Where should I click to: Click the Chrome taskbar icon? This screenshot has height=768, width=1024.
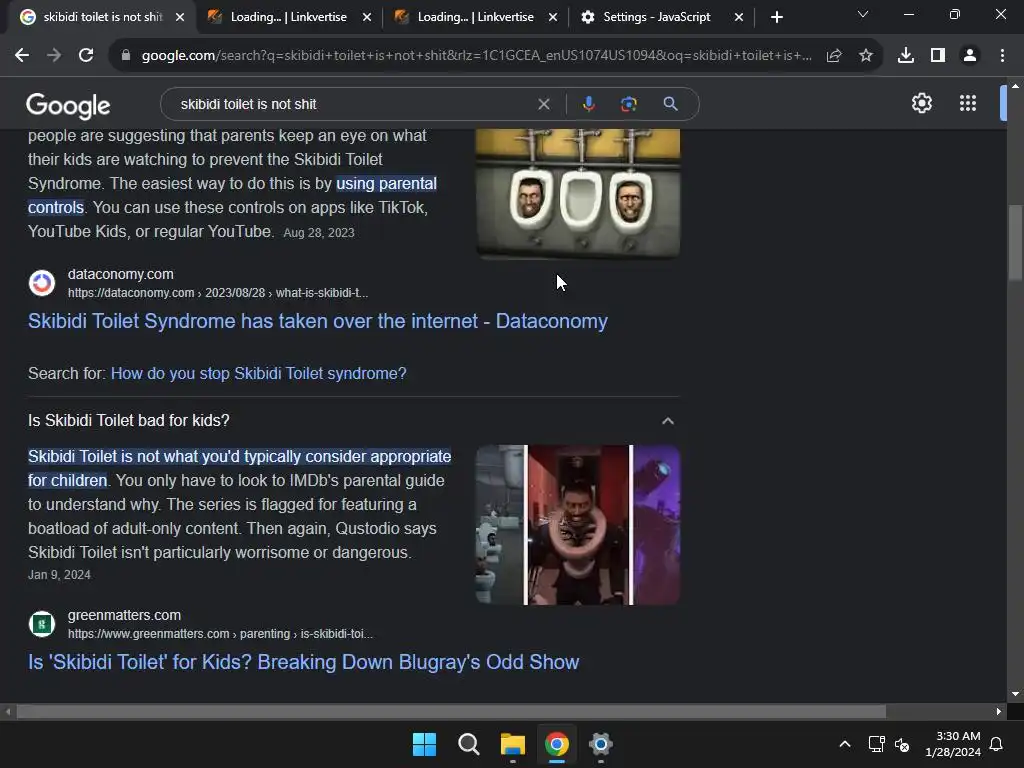[556, 744]
